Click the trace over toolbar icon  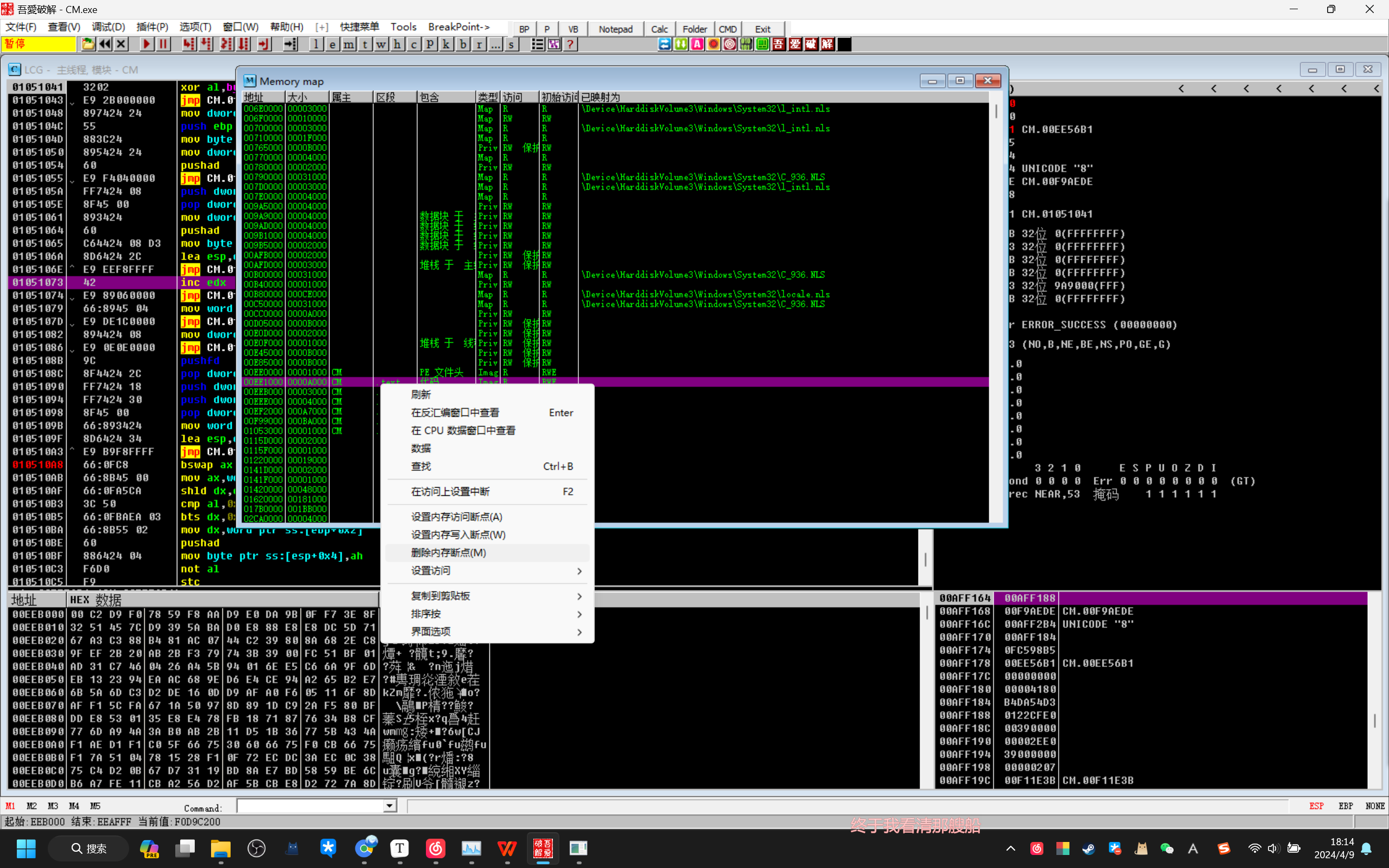(244, 44)
